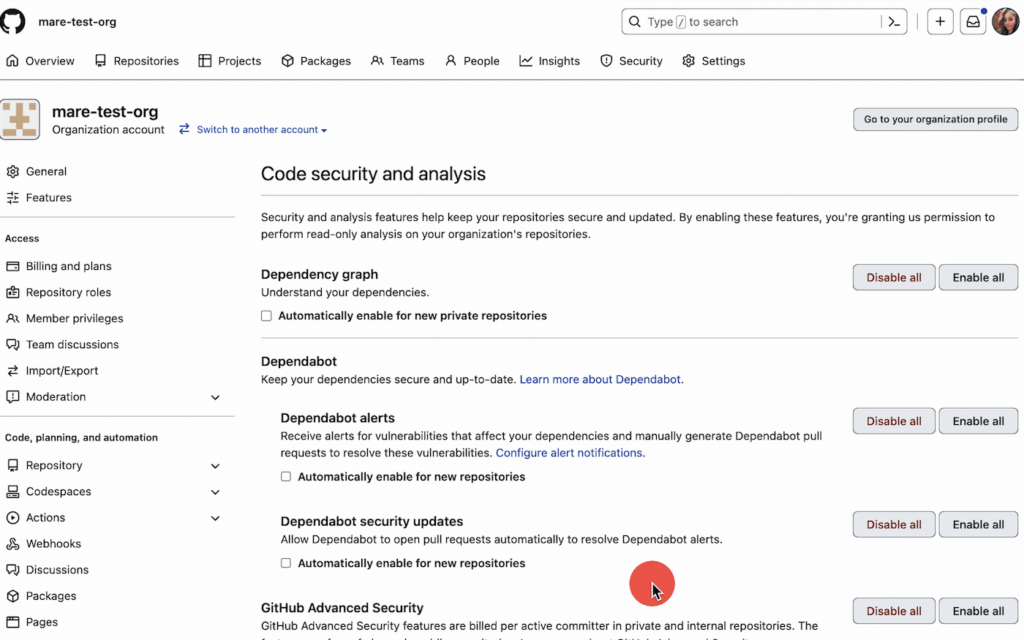
Task: Open the notifications inbox icon
Action: click(972, 21)
